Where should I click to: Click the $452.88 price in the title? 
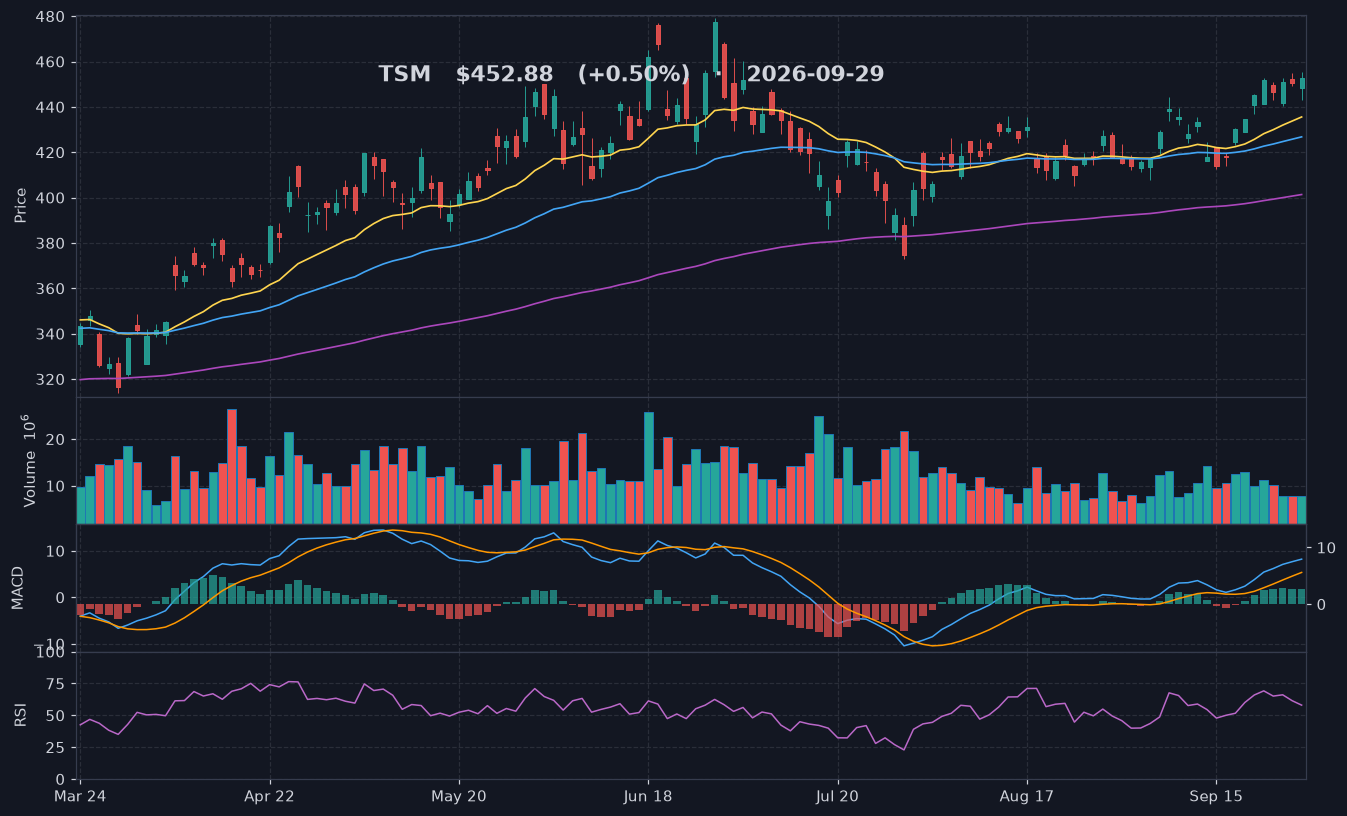(x=504, y=75)
